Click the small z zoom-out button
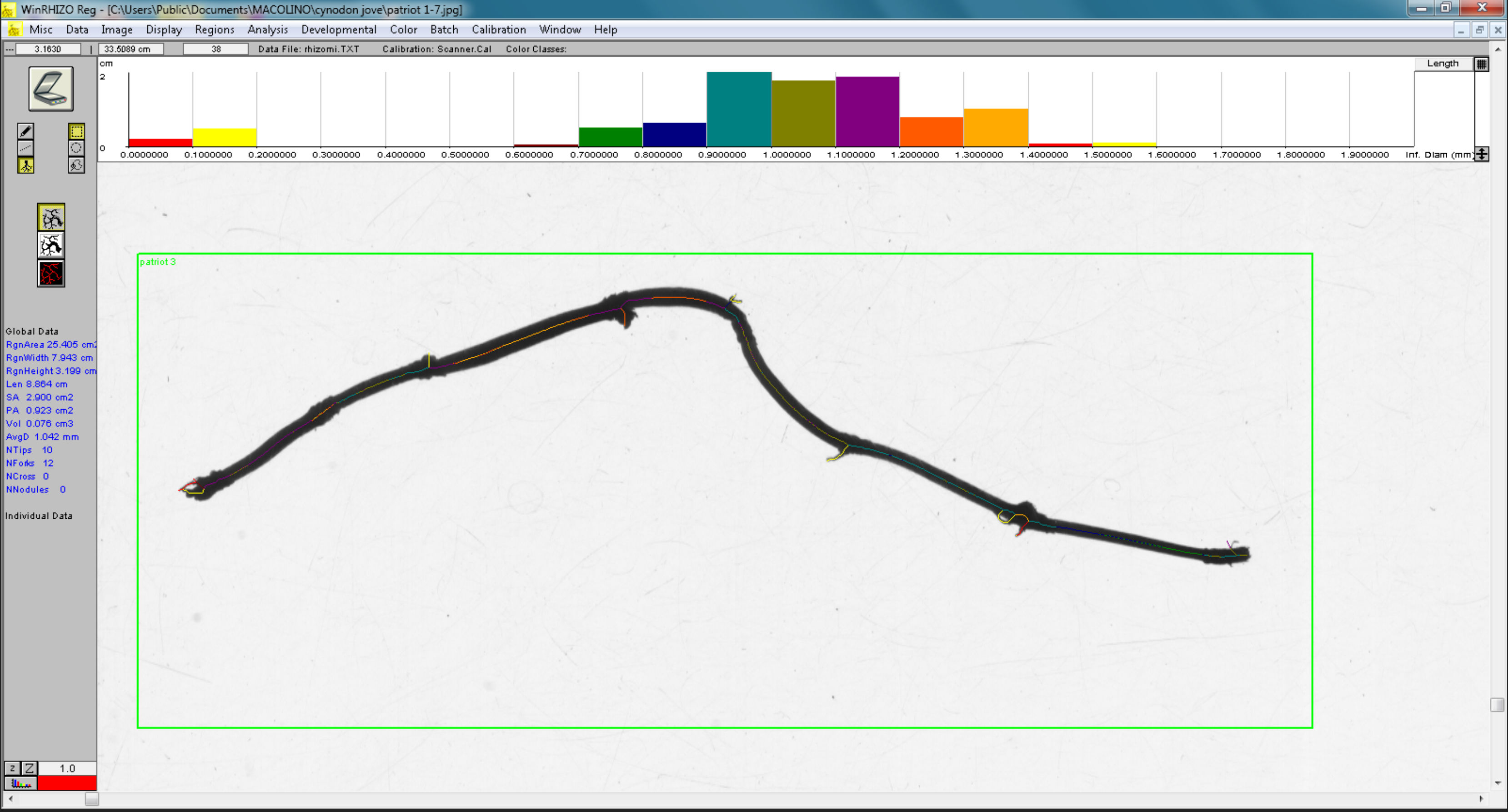The height and width of the screenshot is (812, 1508). pyautogui.click(x=12, y=768)
